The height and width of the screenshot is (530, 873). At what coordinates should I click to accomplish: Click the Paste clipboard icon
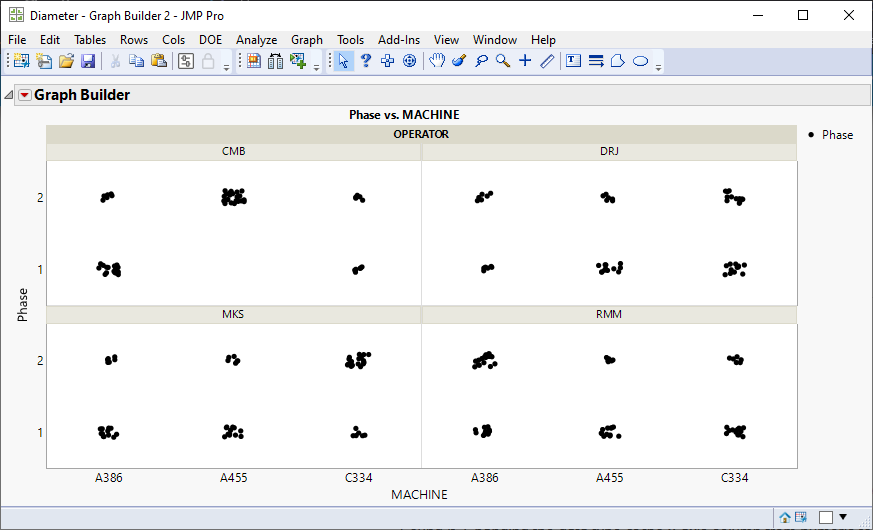(x=159, y=61)
